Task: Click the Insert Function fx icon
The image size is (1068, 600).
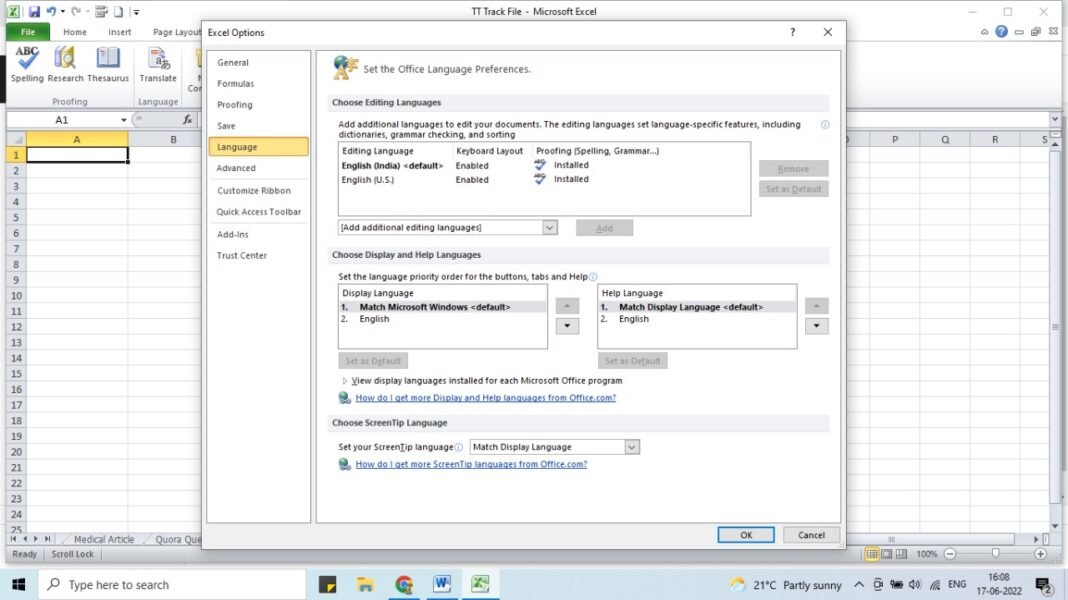Action: pos(187,119)
